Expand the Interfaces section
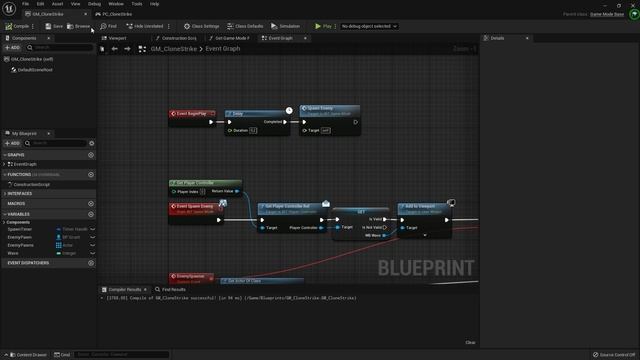Screen dimensions: 640x360 pos(5,193)
